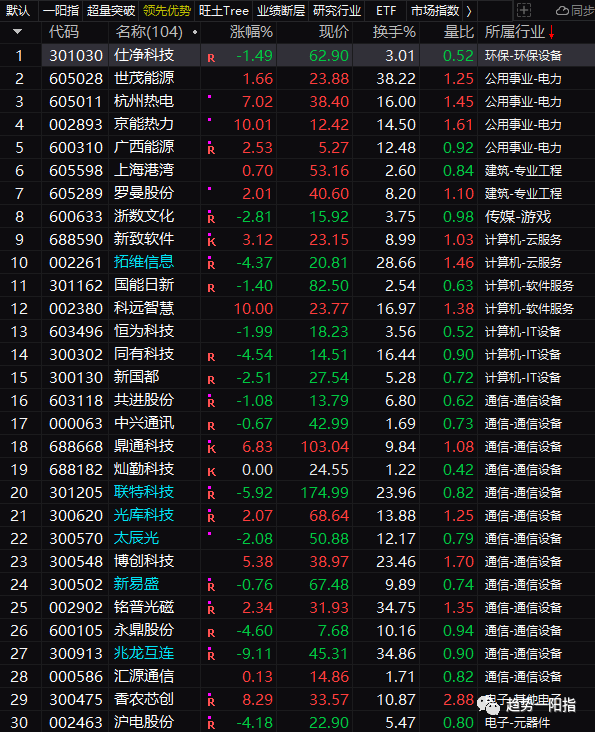The image size is (595, 732).
Task: Open the 旺土Tree tab
Action: pyautogui.click(x=224, y=10)
